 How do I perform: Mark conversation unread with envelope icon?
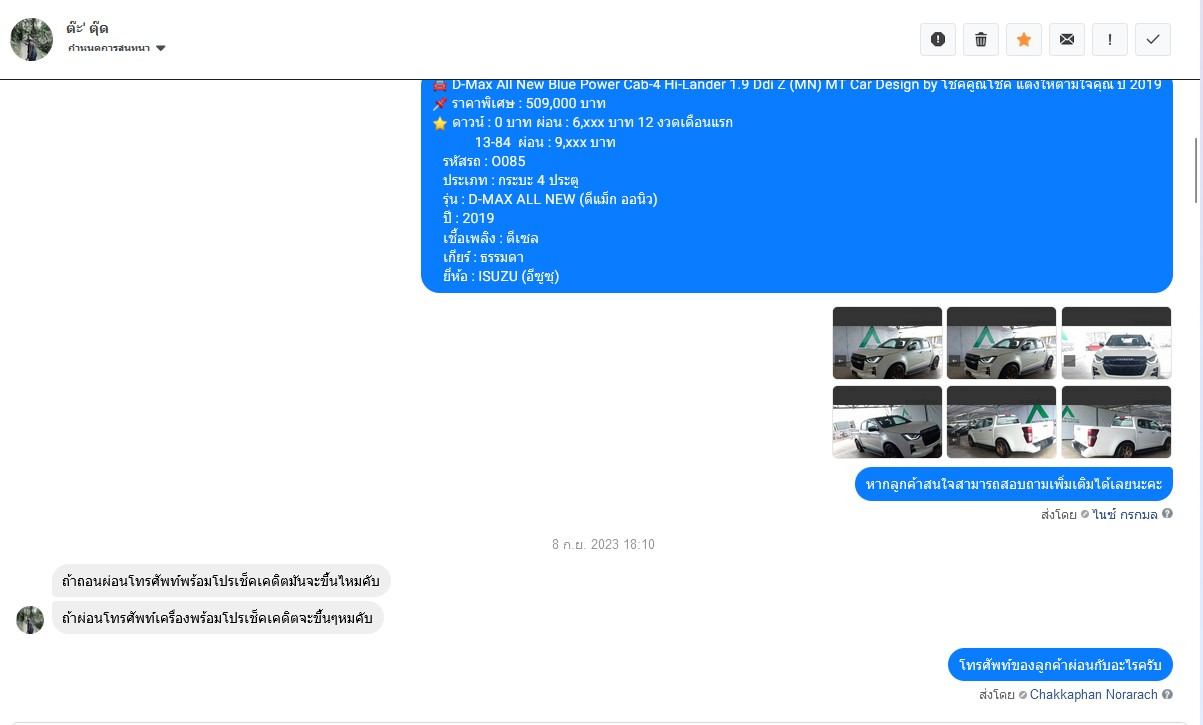click(1067, 39)
